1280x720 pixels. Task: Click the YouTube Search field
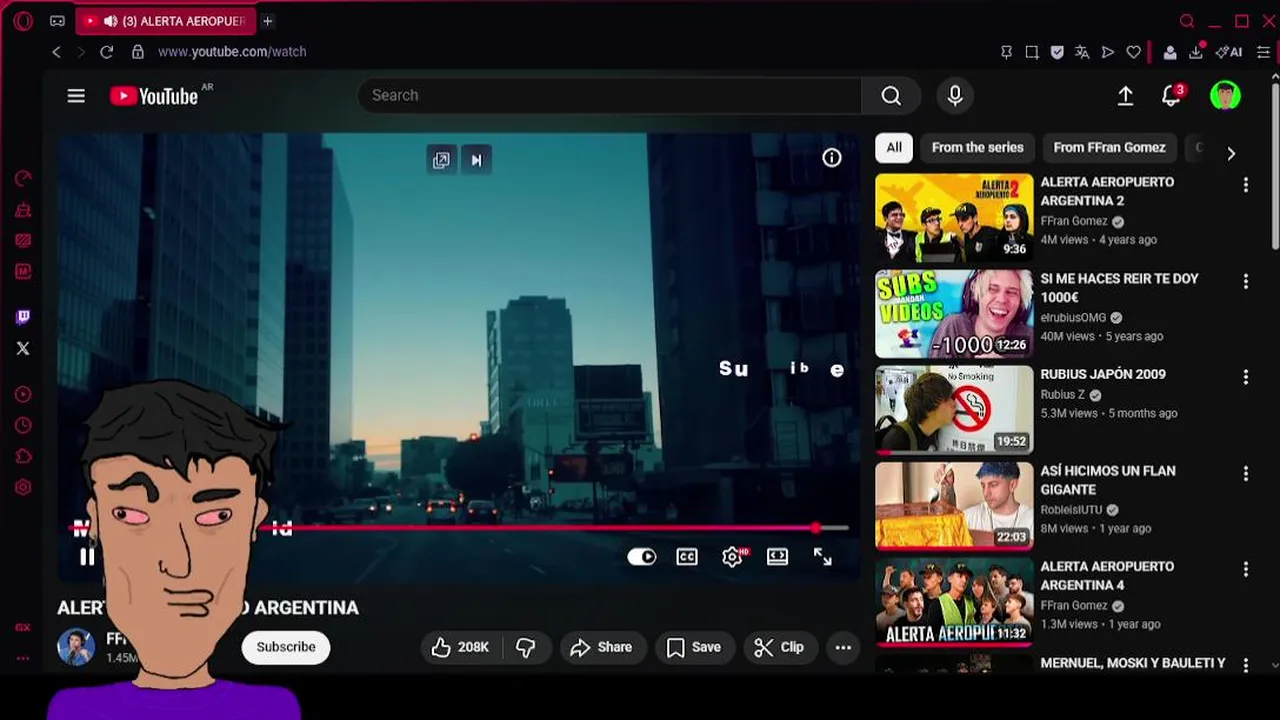coord(609,95)
